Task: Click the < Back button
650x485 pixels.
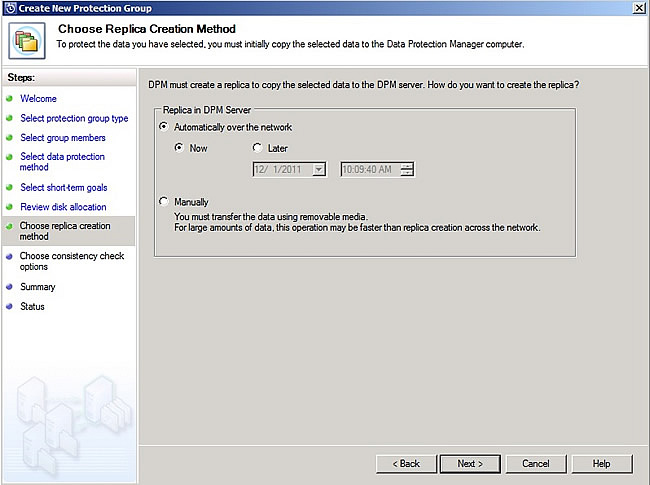Action: click(x=406, y=463)
